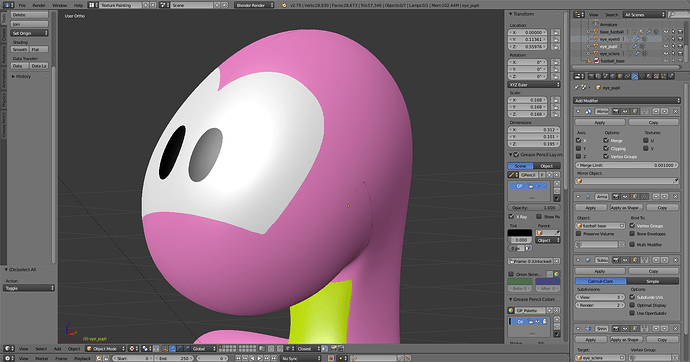Image resolution: width=690 pixels, height=362 pixels.
Task: Toggle visibility eye of eye_pupil in outliner
Action: point(666,46)
